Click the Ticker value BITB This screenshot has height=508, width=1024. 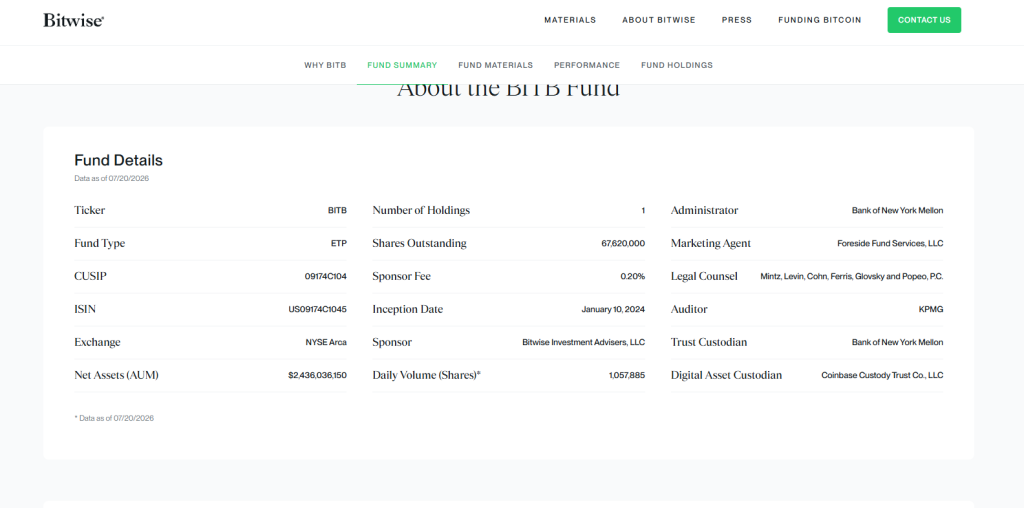337,211
